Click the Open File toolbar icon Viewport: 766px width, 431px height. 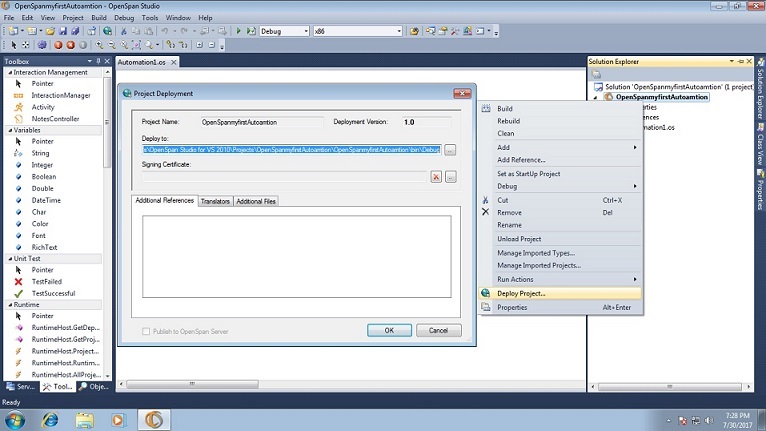(50, 31)
